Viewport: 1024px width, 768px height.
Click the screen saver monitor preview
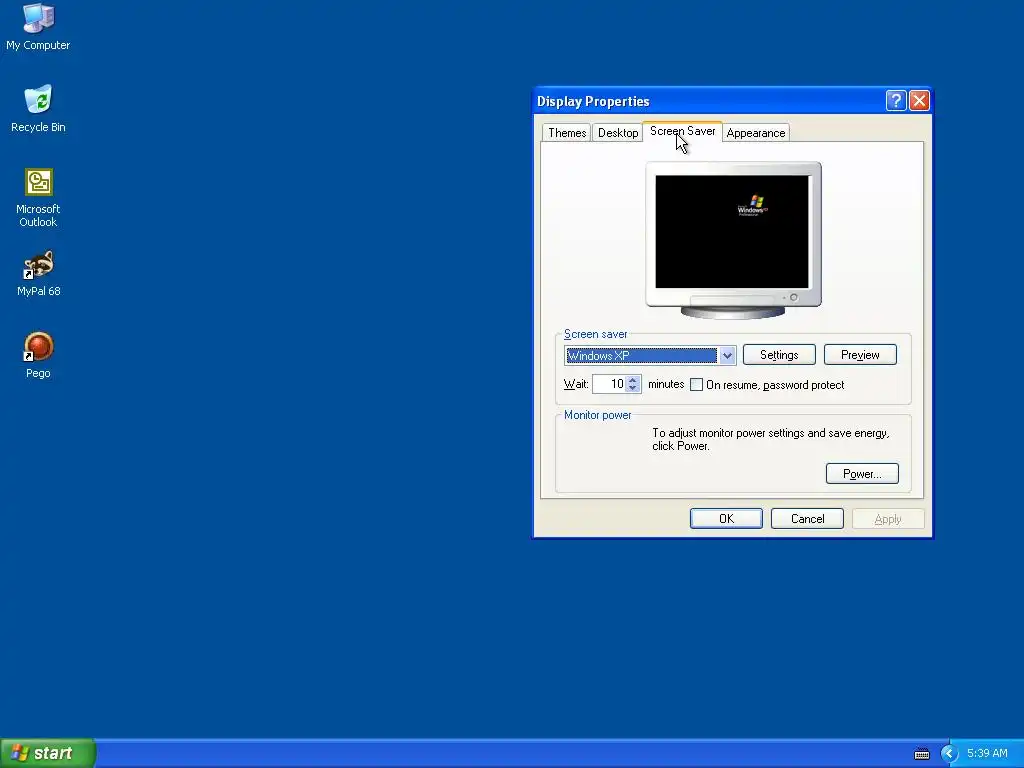733,240
